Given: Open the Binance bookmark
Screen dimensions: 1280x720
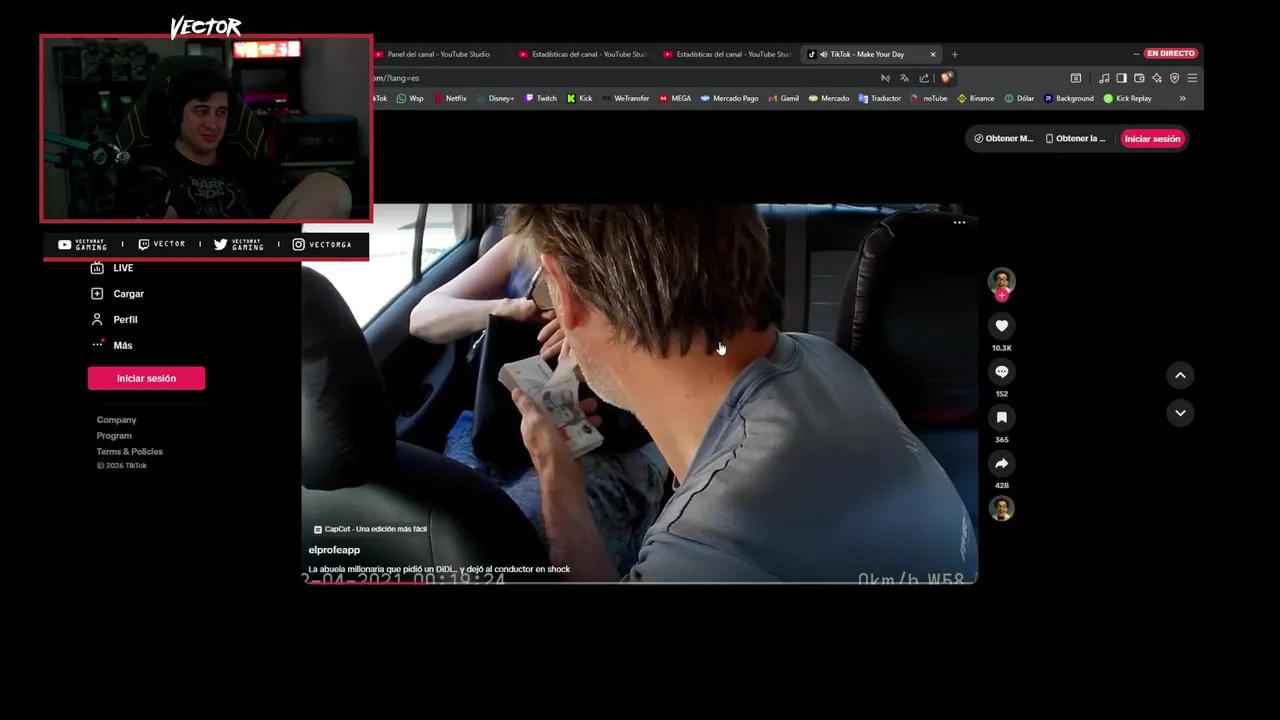Looking at the screenshot, I should tap(976, 98).
